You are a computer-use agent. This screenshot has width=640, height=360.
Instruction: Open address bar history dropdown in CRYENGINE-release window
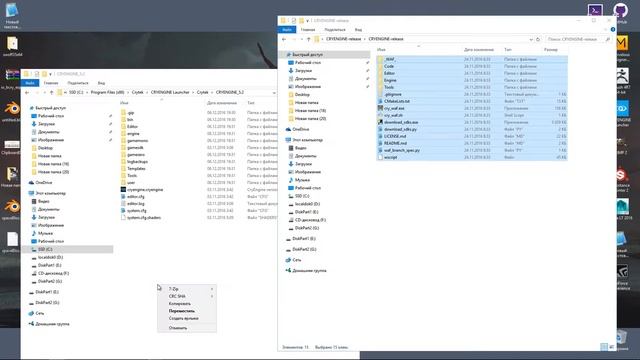click(x=531, y=39)
